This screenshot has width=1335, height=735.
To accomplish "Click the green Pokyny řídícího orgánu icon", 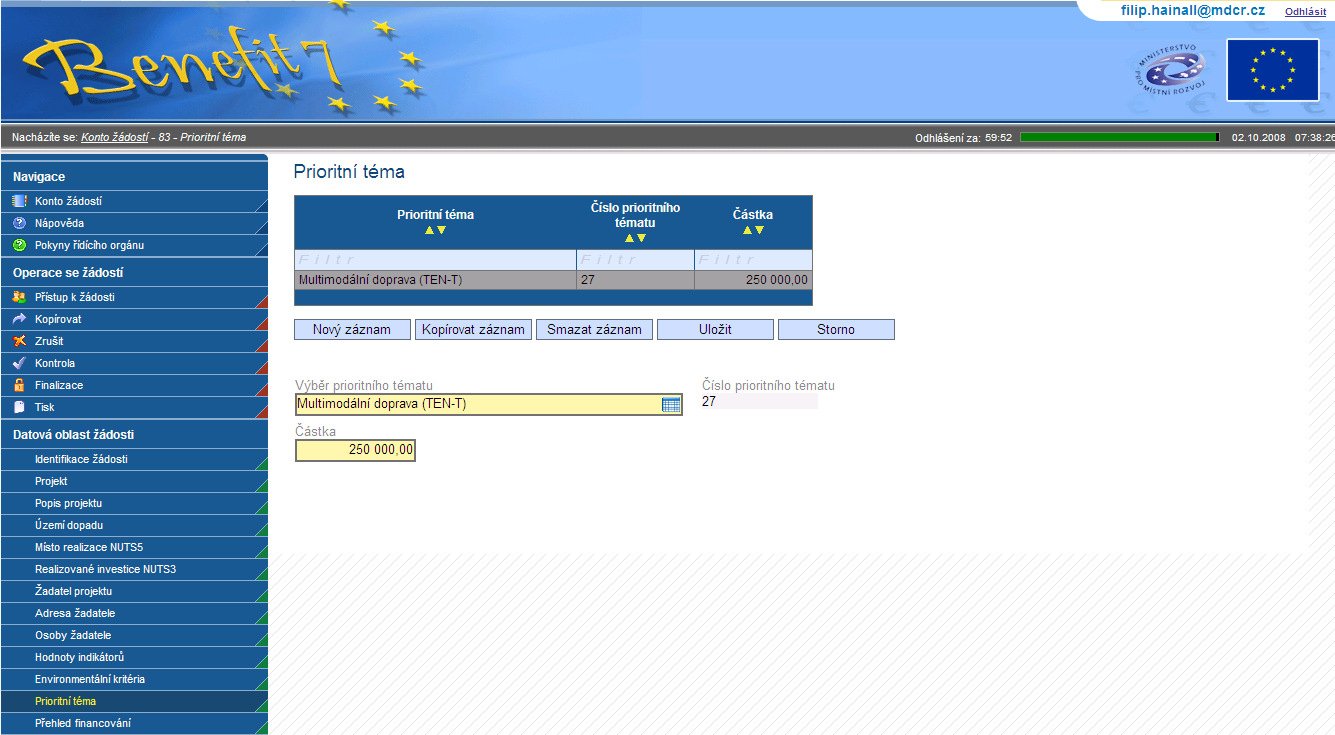I will point(19,245).
